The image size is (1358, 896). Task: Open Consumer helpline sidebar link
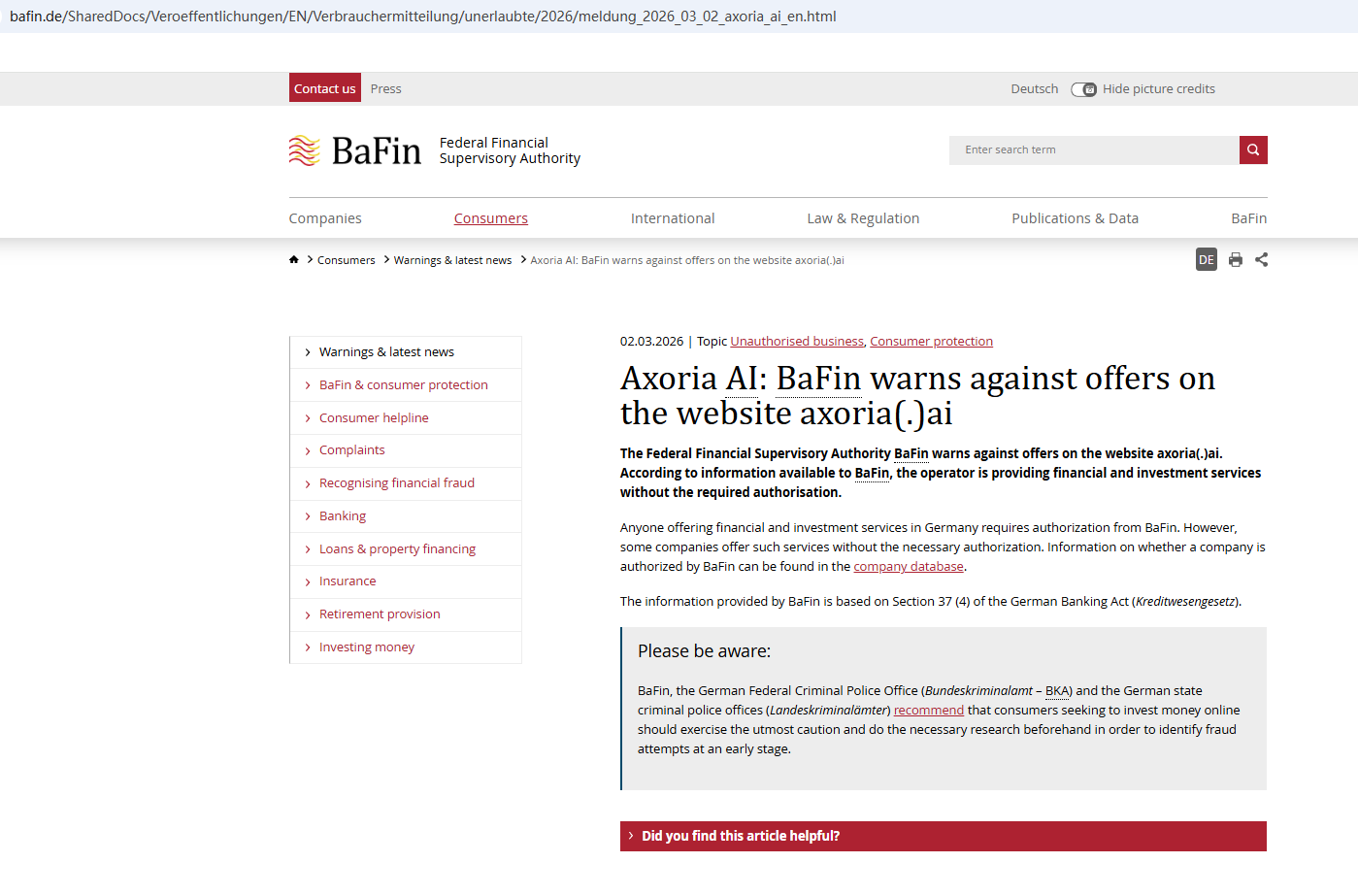(374, 418)
